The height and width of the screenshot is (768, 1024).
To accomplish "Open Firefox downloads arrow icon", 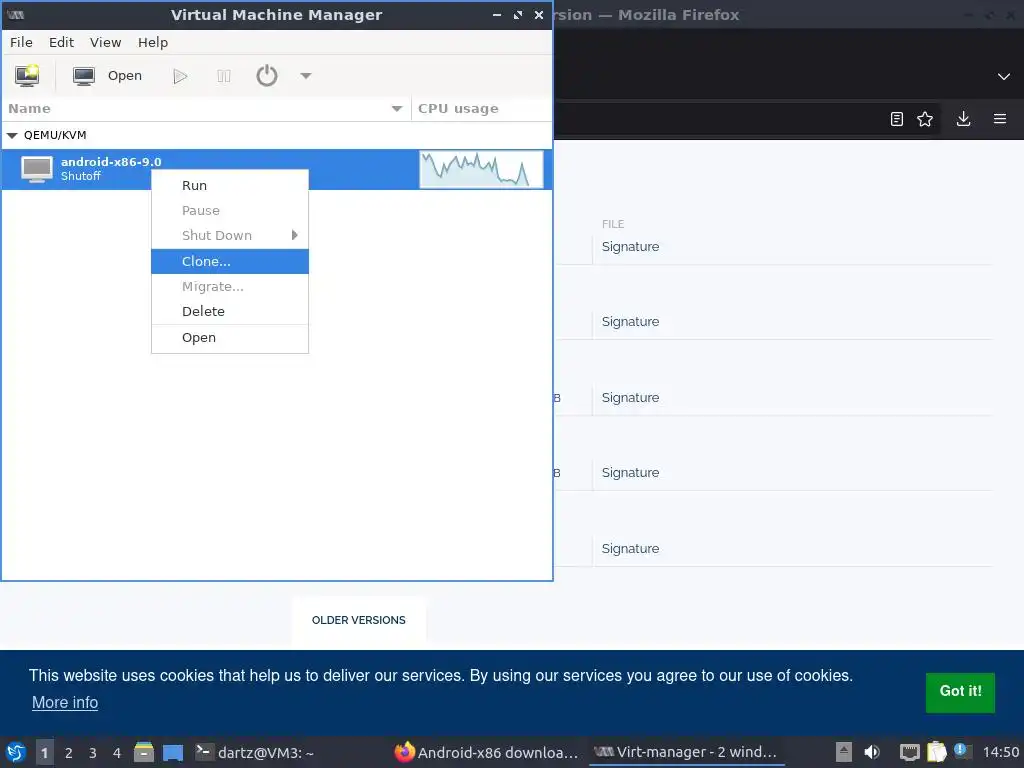I will click(x=963, y=119).
